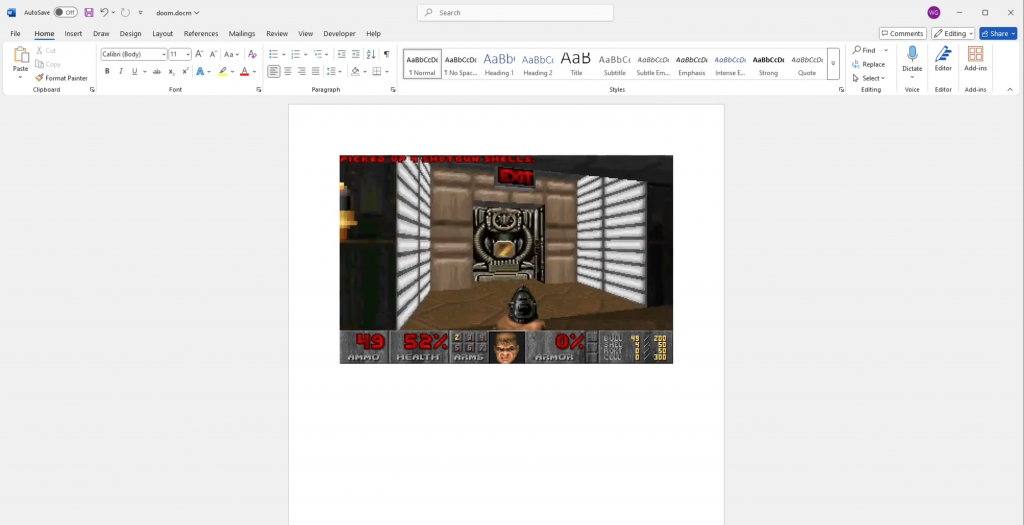The image size is (1024, 525).
Task: Open the Editing mode dropdown
Action: click(x=953, y=33)
